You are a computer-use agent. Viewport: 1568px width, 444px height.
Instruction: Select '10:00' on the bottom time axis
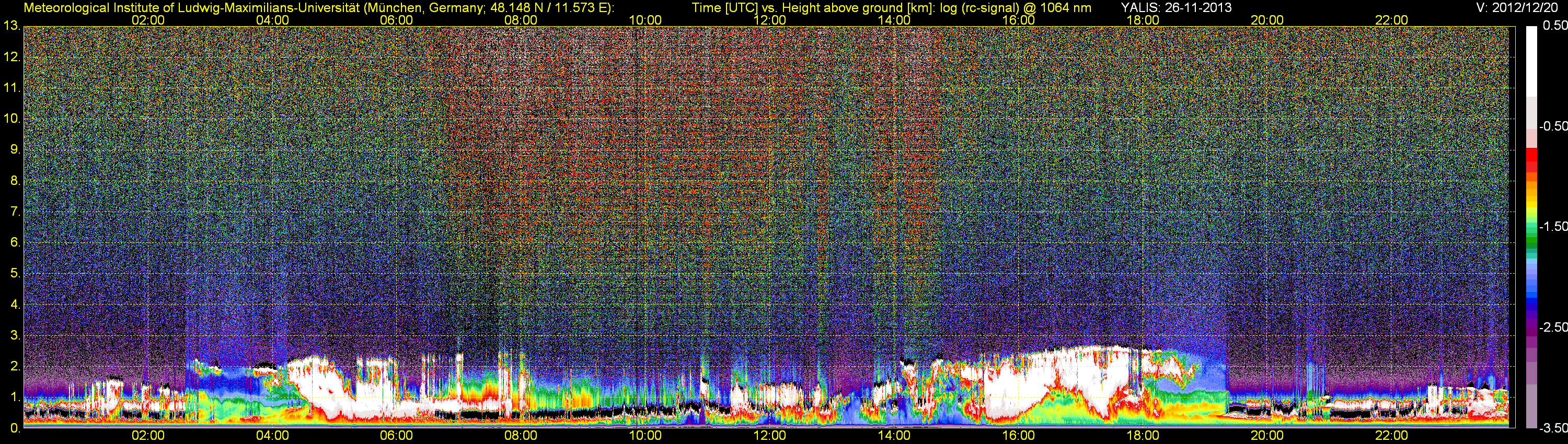pos(645,436)
